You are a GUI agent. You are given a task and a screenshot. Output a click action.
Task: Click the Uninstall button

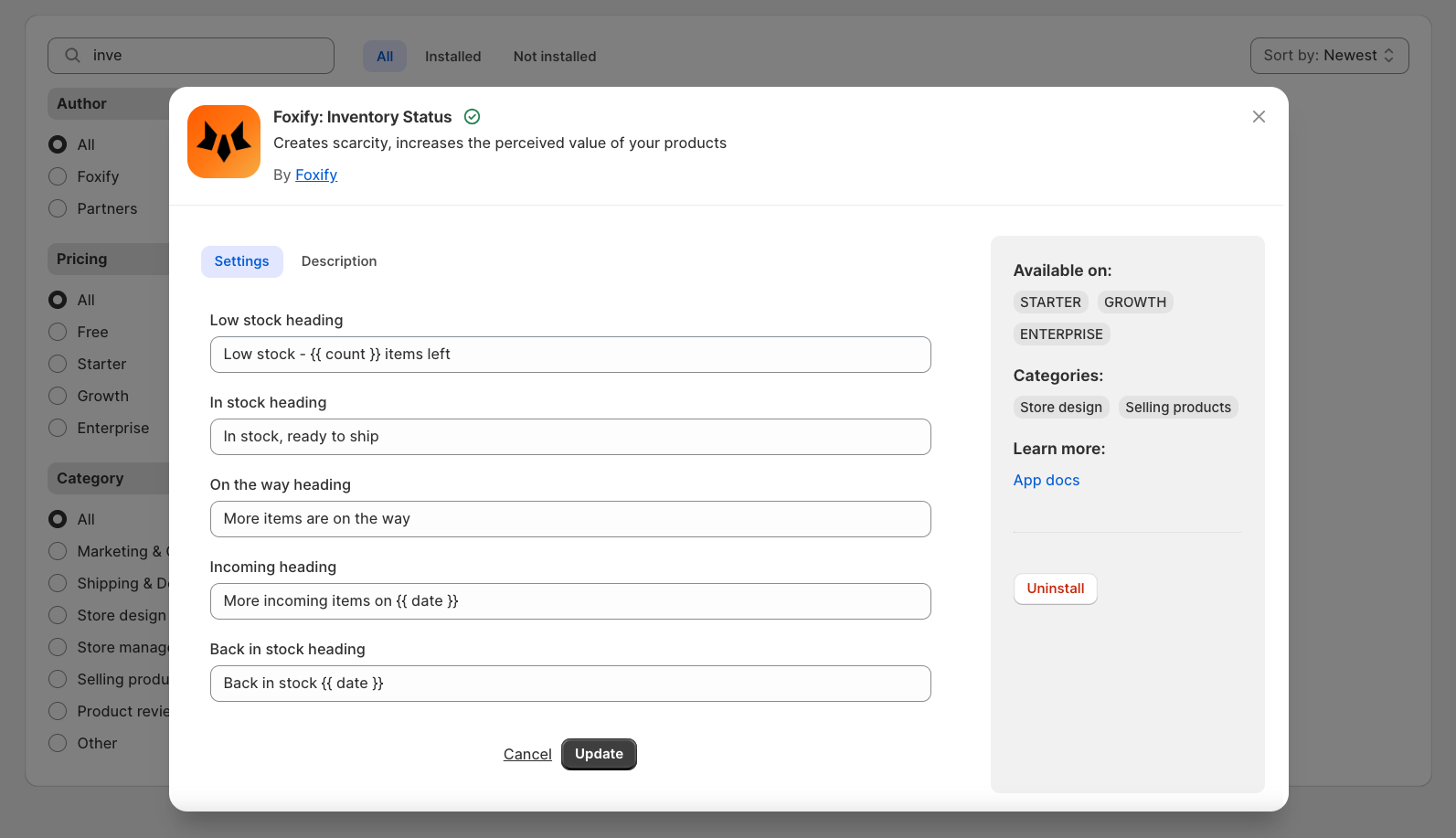coord(1056,589)
